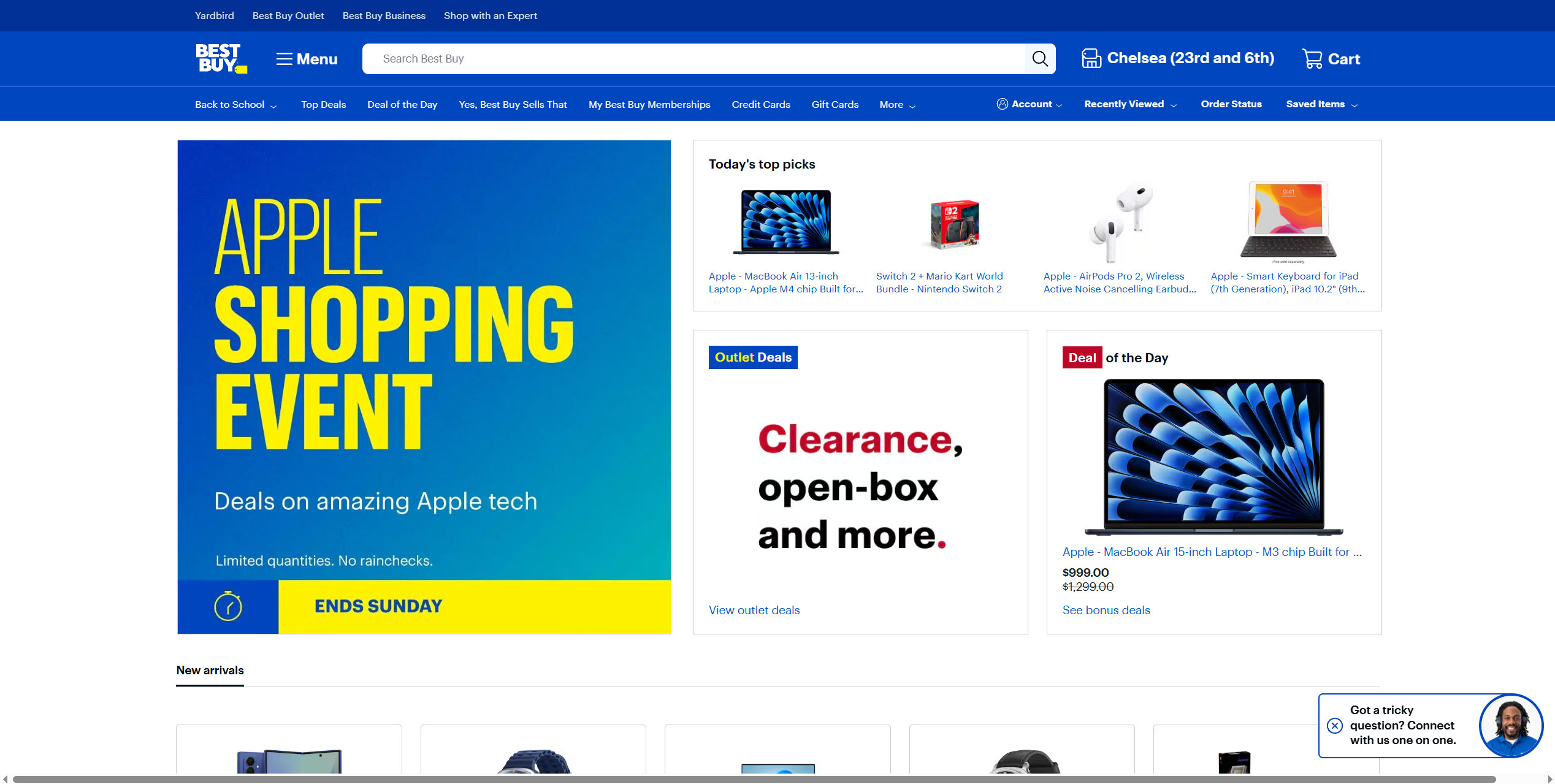
Task: Click the $999.00 price
Action: 1085,573
